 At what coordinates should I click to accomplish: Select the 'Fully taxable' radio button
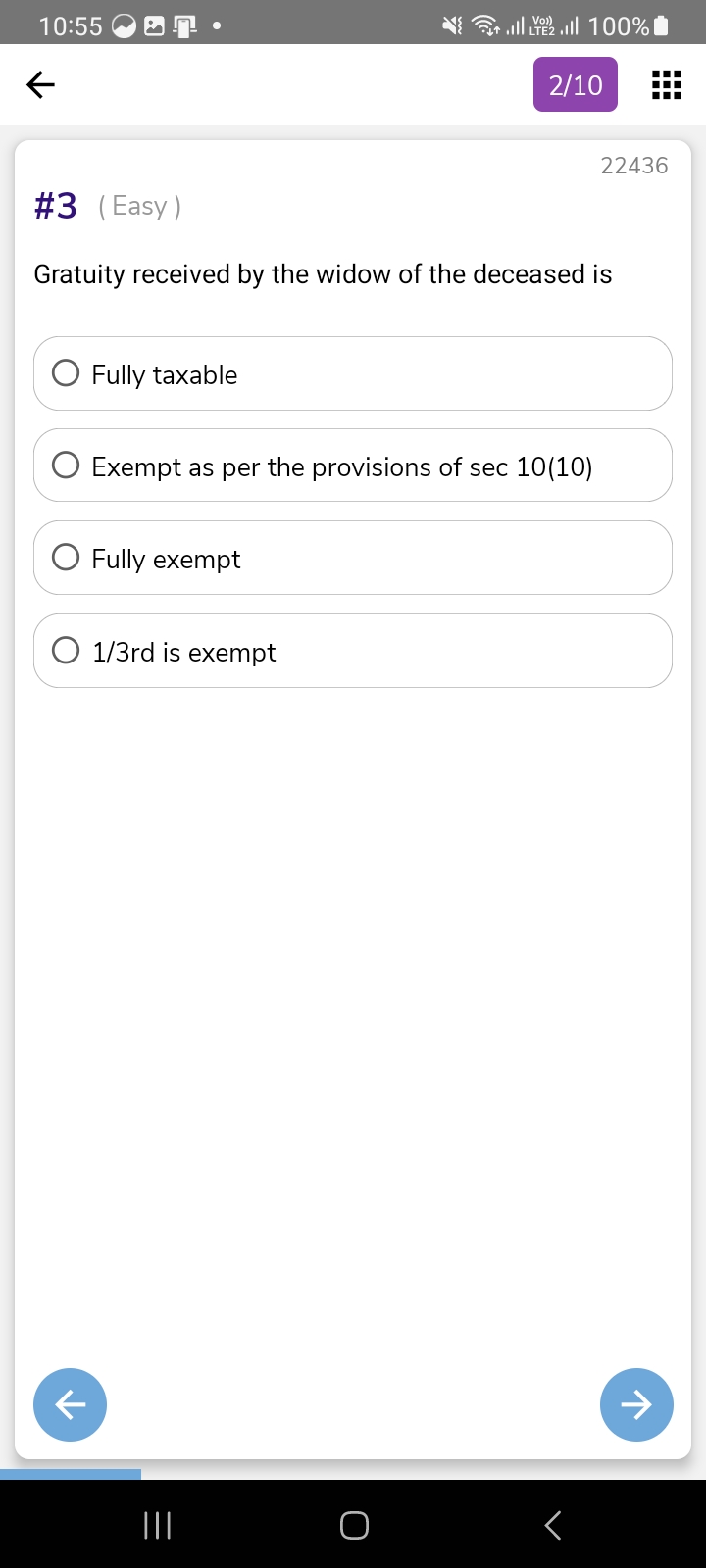coord(66,373)
